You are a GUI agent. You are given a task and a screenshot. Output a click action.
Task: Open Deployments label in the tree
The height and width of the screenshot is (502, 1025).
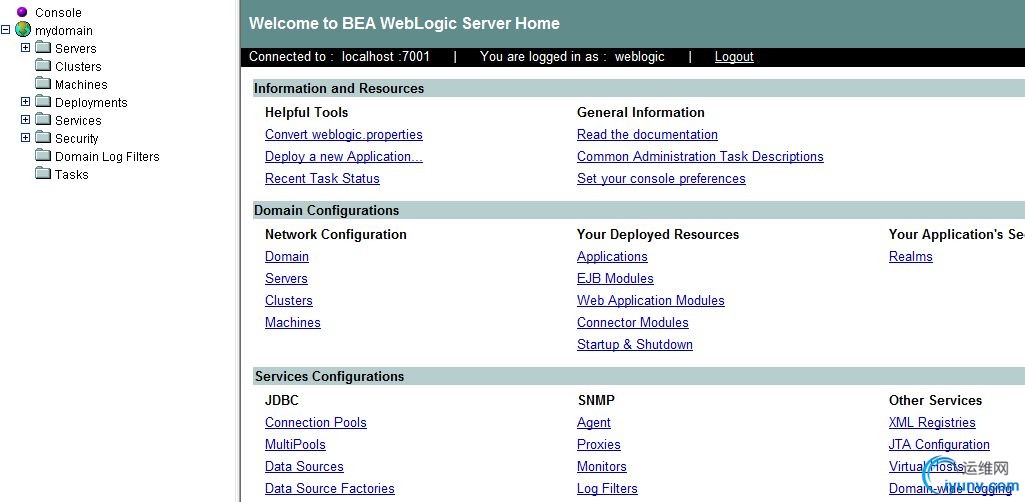tap(91, 103)
